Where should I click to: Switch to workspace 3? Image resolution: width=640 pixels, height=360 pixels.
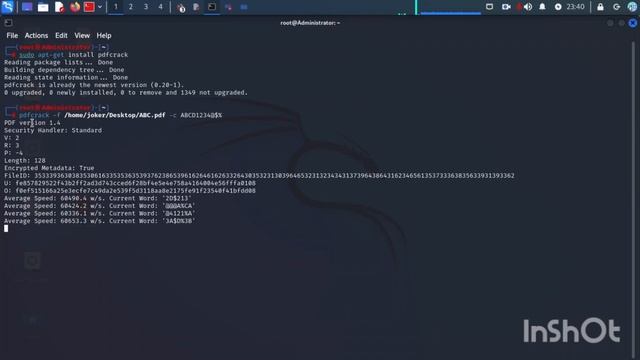146,7
